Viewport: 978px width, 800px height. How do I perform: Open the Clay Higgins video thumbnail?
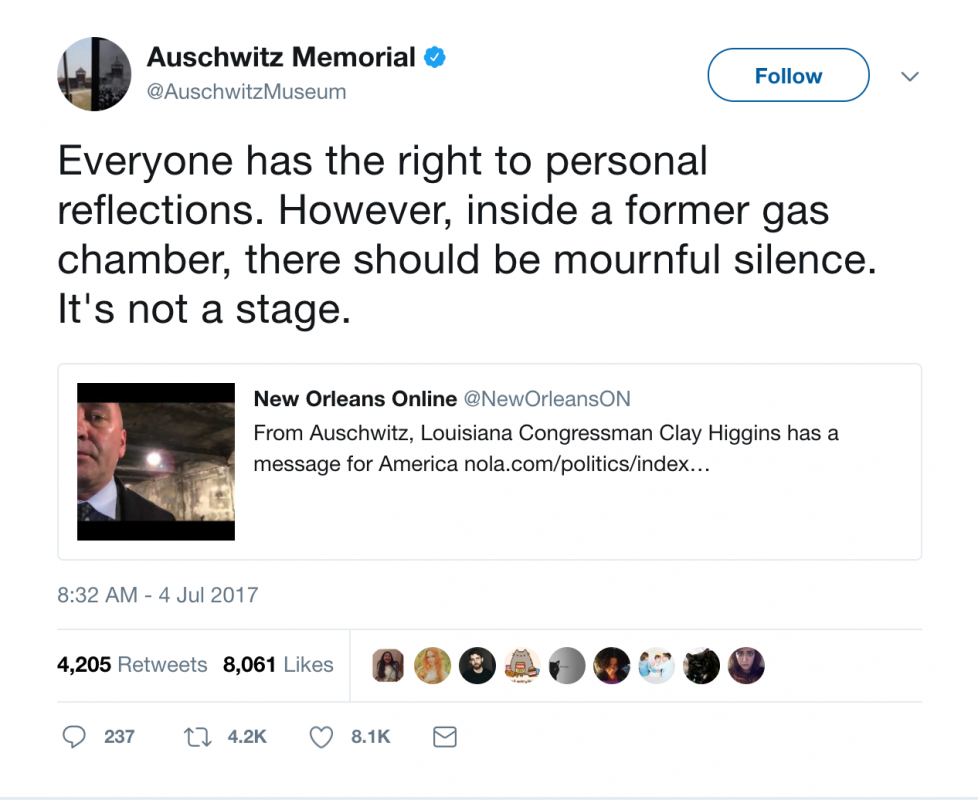(156, 461)
